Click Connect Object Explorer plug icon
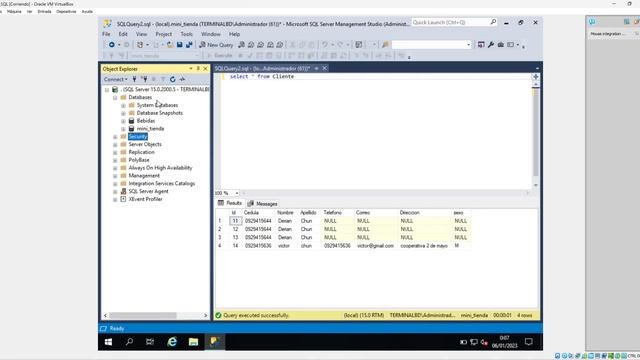Viewport: 640px width, 360px height. [x=134, y=79]
